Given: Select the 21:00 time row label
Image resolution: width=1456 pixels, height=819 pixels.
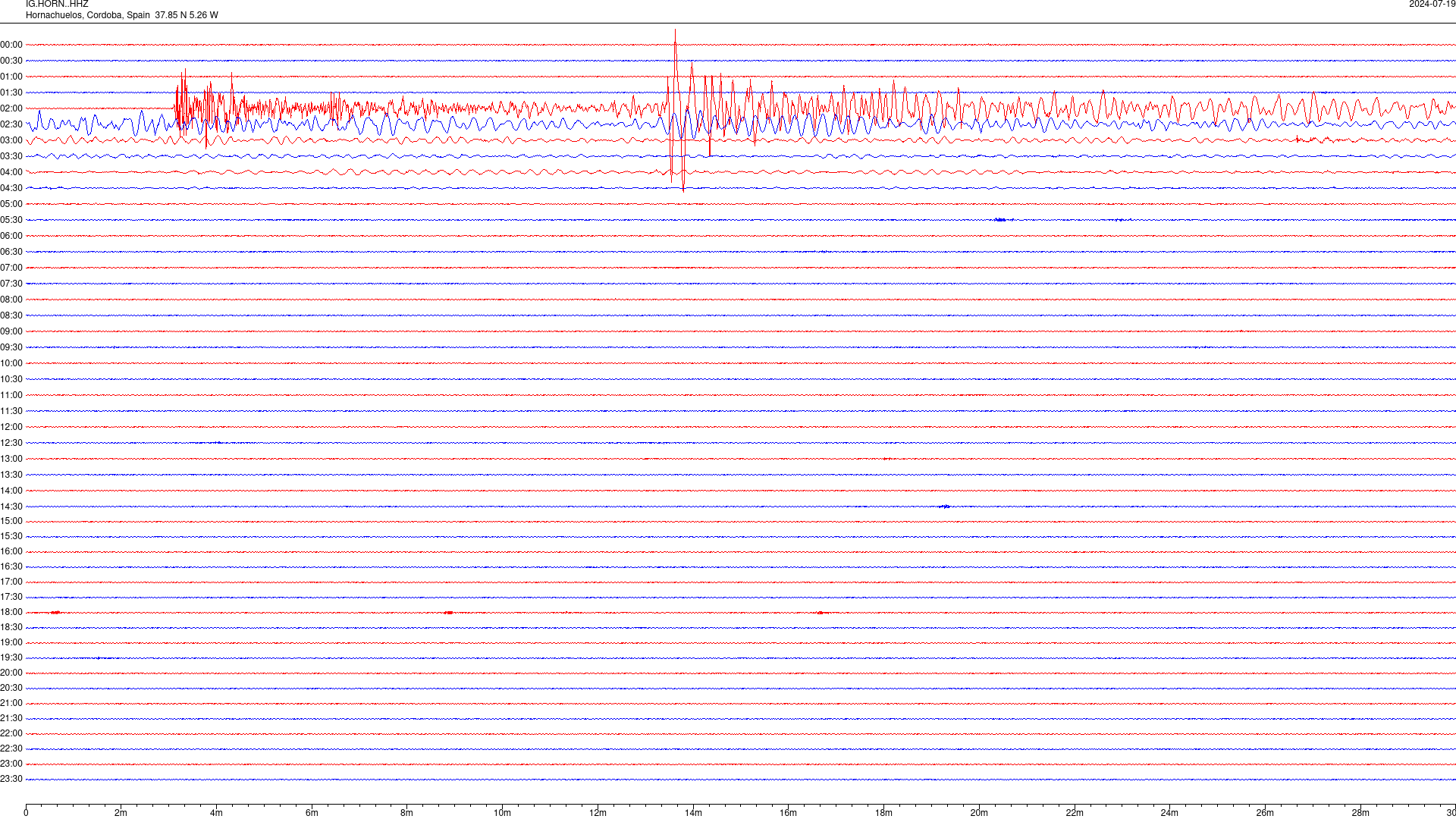Looking at the screenshot, I should [11, 703].
